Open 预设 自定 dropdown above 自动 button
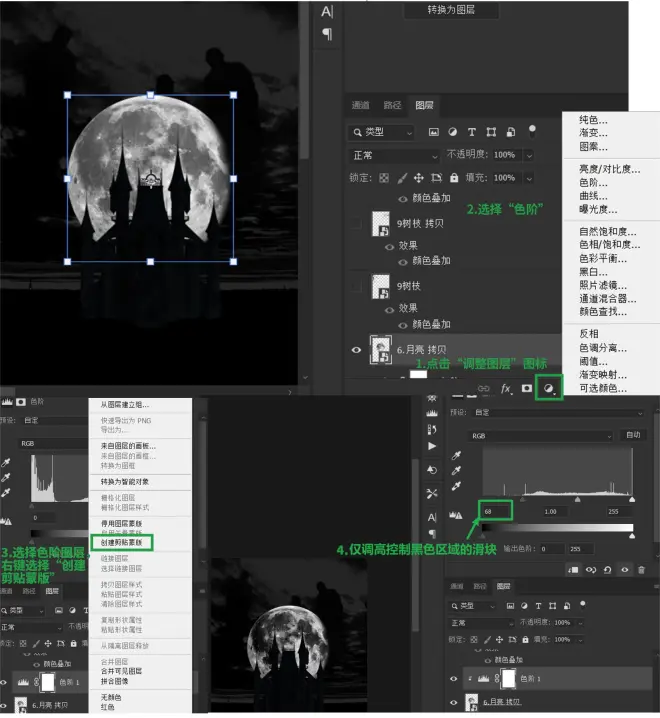Image resolution: width=660 pixels, height=718 pixels. [x=557, y=413]
